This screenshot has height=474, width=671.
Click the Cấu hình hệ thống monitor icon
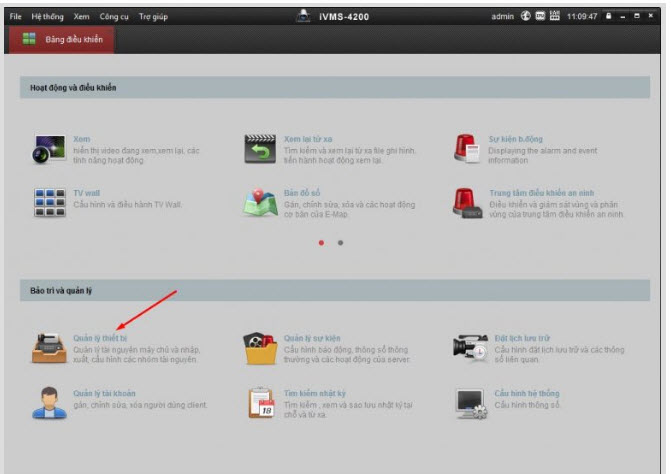470,402
